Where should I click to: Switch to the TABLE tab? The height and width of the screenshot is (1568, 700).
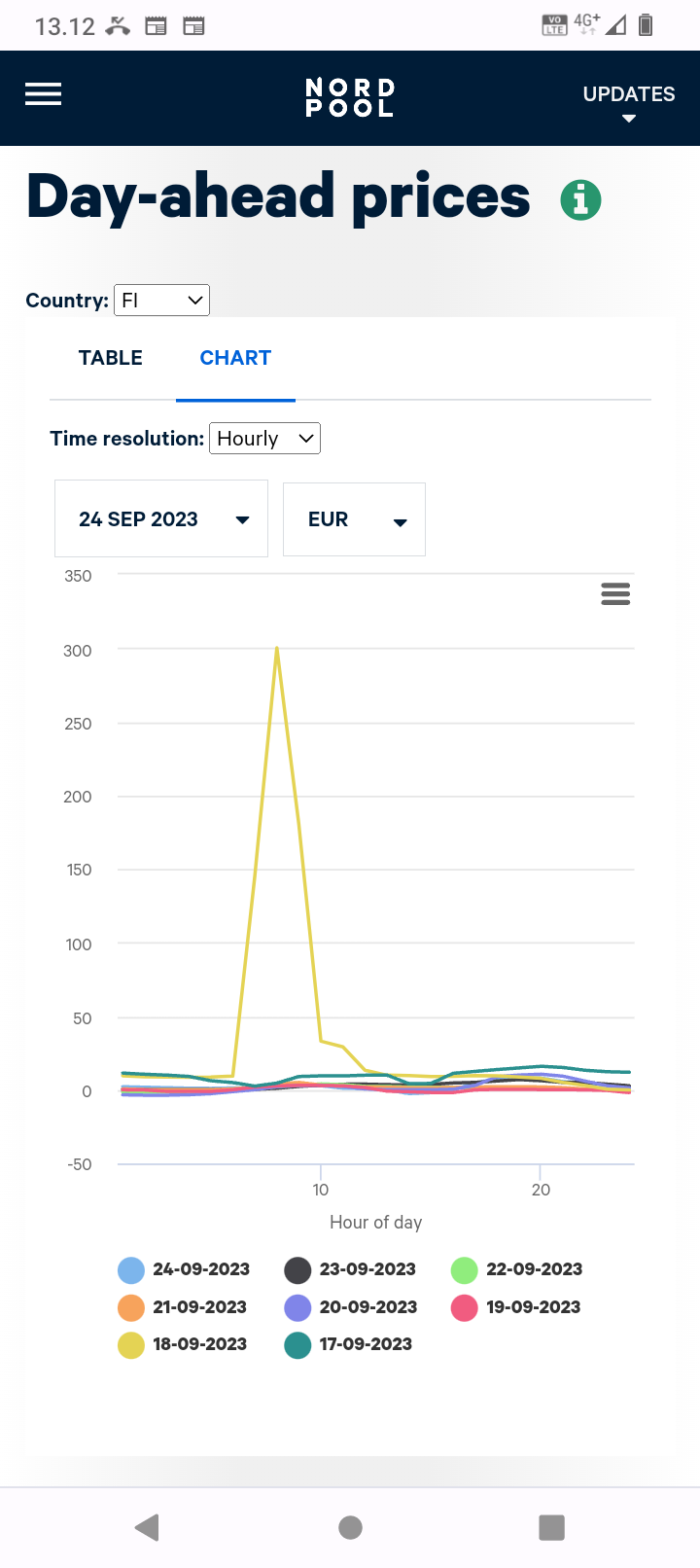pos(111,358)
